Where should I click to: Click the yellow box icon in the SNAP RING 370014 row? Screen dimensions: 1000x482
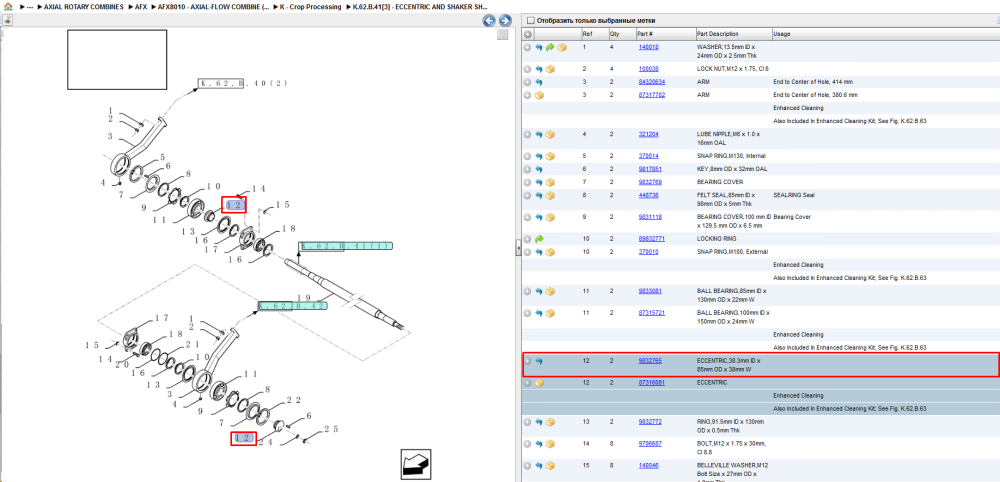pyautogui.click(x=550, y=156)
